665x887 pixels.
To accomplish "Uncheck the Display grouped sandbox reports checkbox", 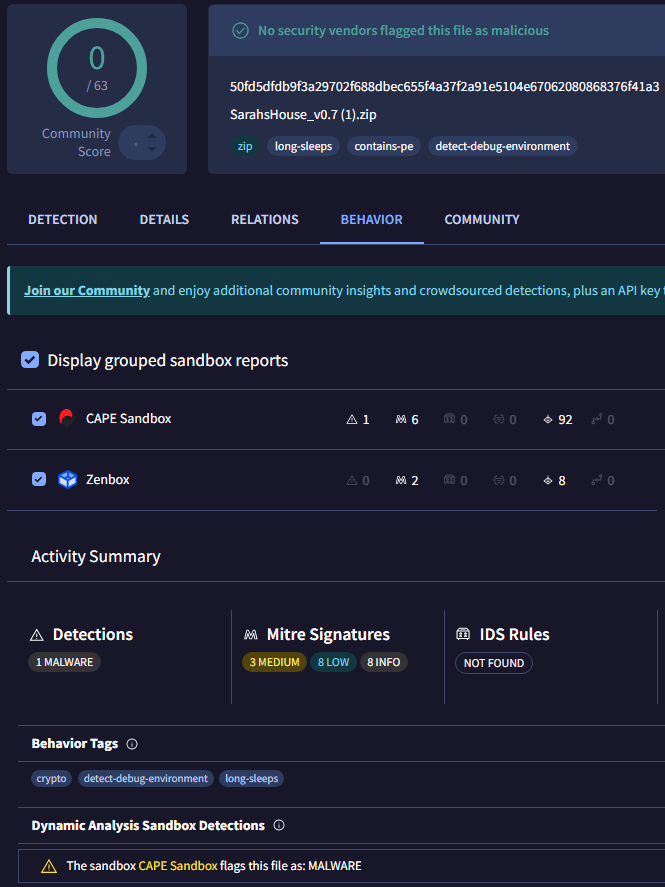I will point(30,360).
